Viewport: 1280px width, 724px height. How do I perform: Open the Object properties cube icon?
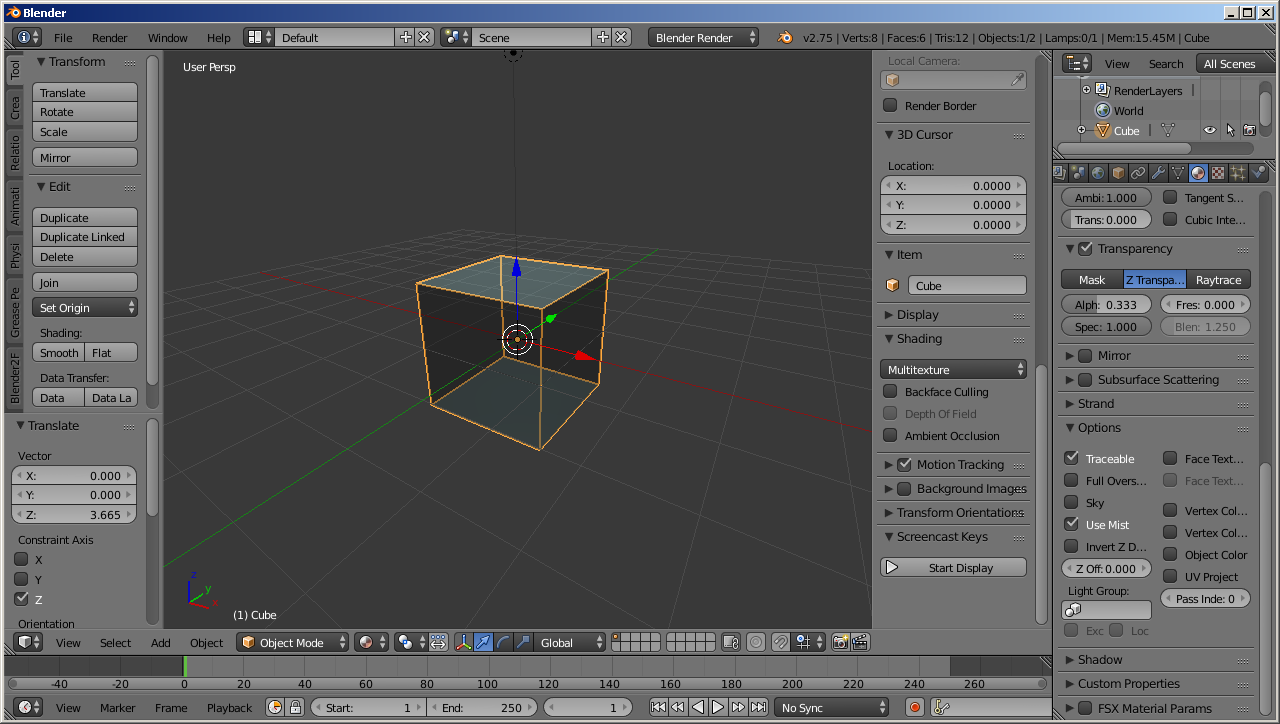1118,173
